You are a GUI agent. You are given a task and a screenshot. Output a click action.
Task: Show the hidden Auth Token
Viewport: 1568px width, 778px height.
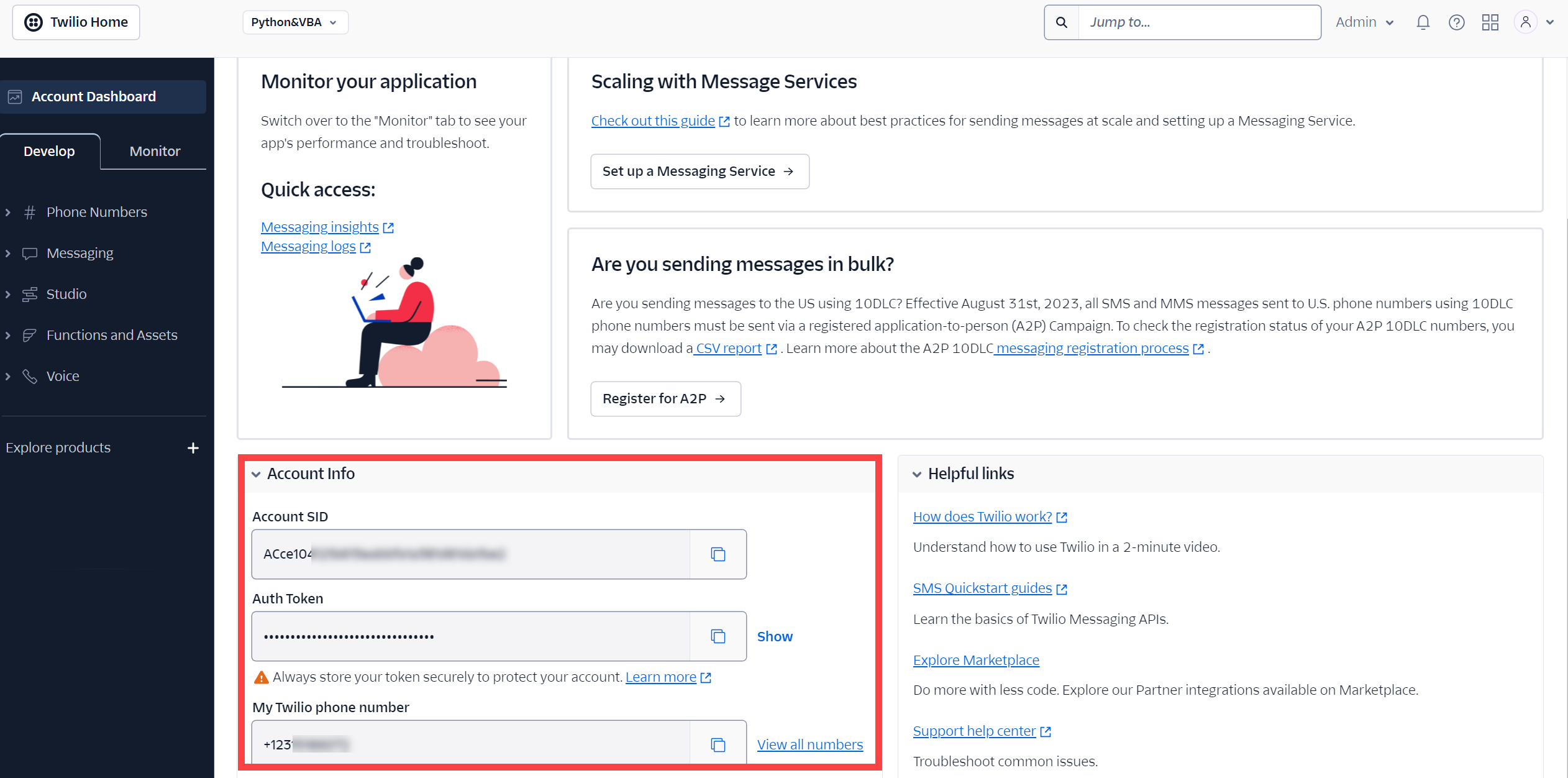coord(775,636)
